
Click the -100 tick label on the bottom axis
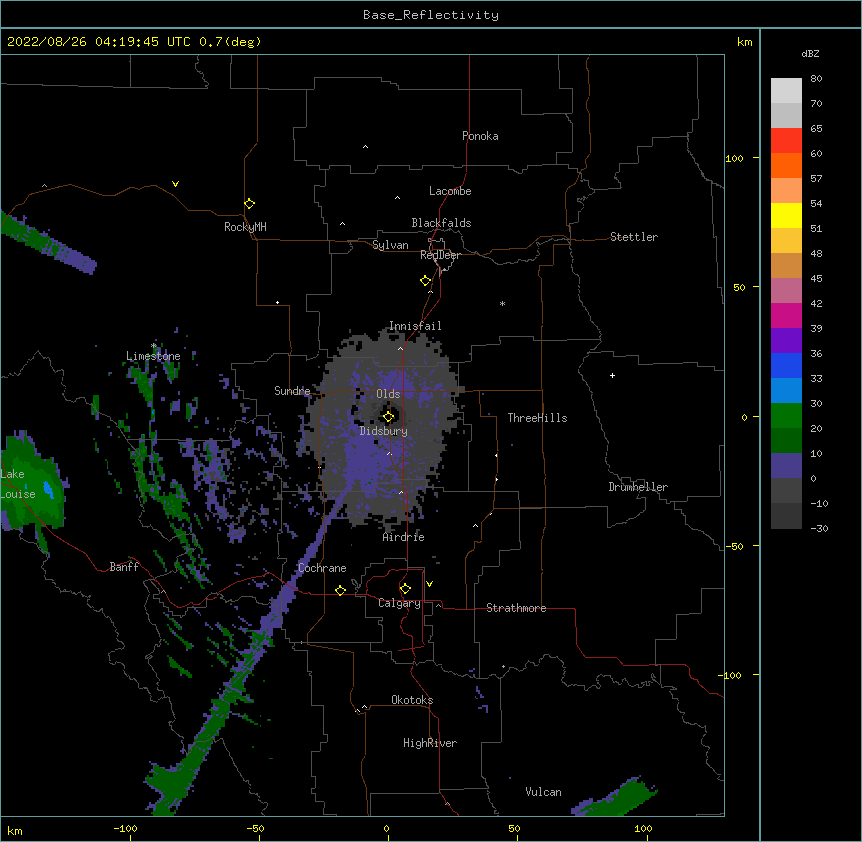point(125,828)
